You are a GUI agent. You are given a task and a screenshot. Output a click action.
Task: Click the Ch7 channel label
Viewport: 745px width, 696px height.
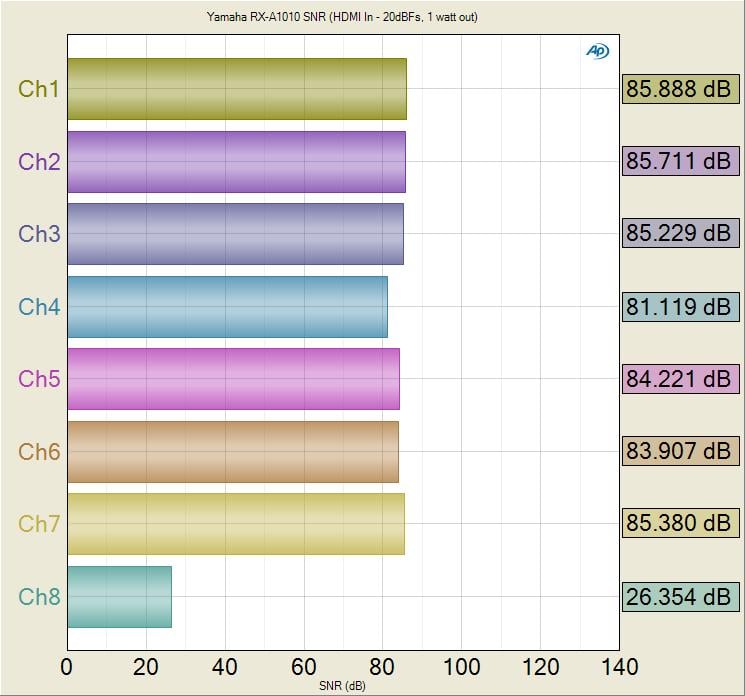pyautogui.click(x=39, y=524)
